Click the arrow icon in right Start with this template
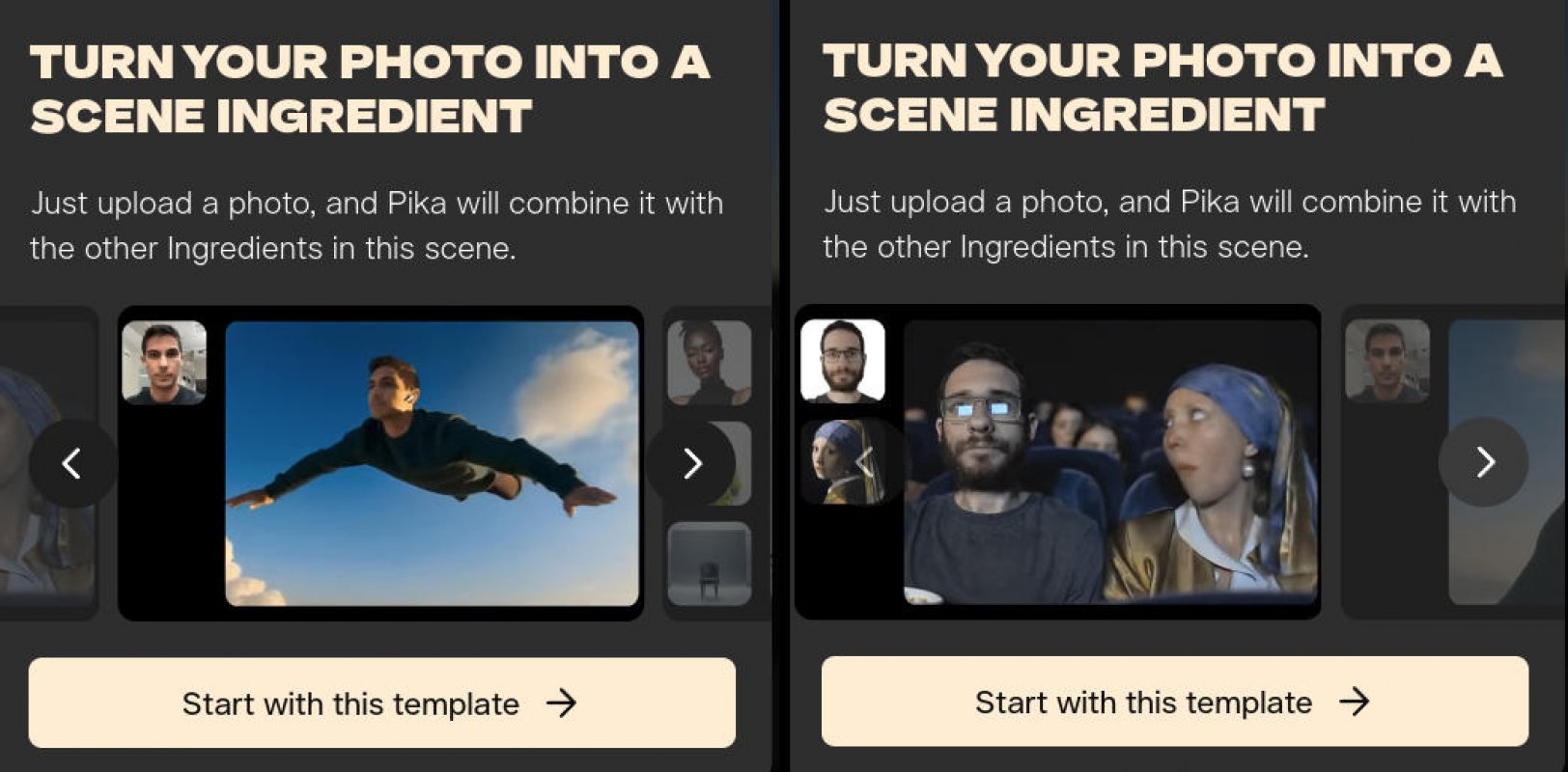1568x772 pixels. click(x=1355, y=702)
